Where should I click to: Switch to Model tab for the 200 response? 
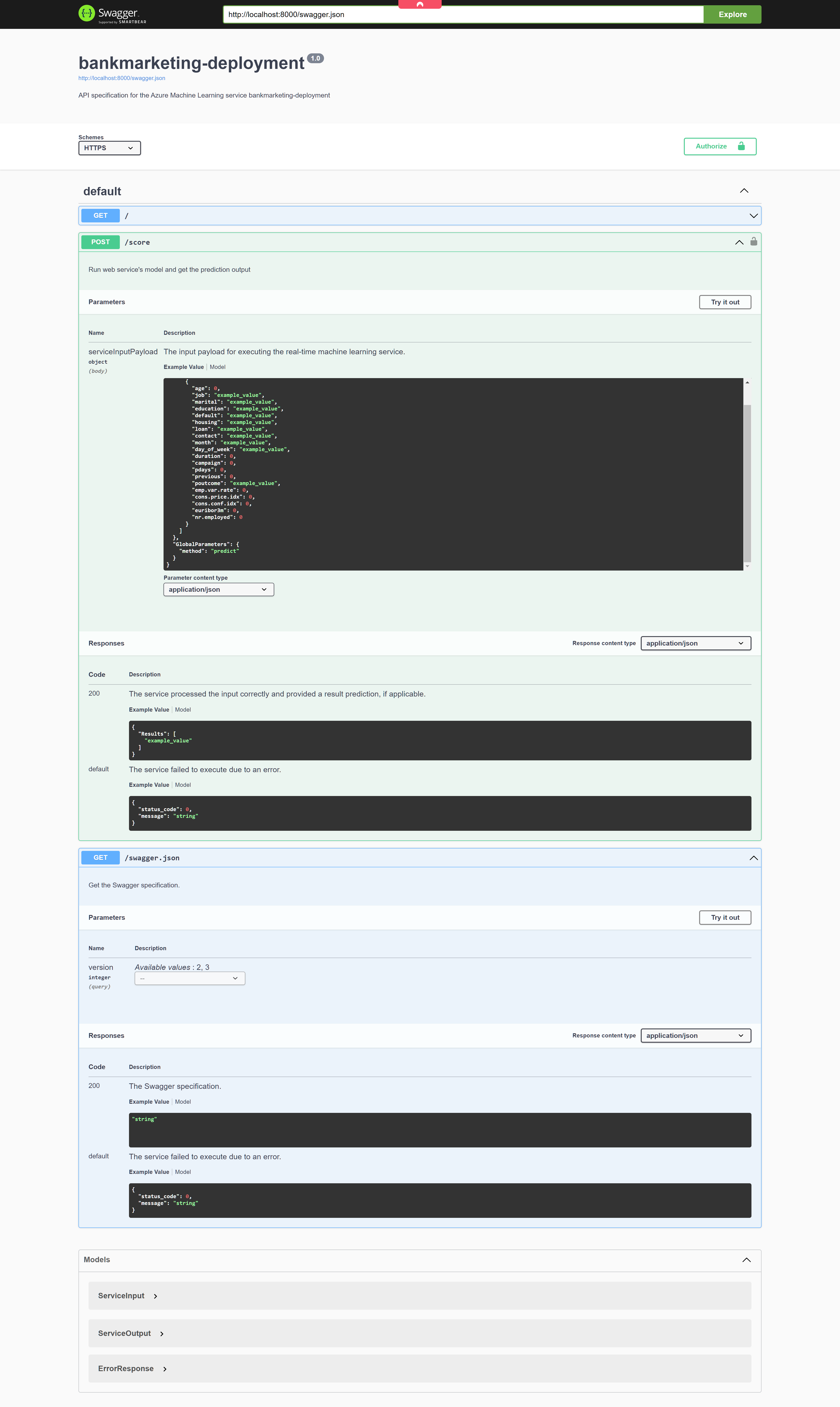click(182, 709)
